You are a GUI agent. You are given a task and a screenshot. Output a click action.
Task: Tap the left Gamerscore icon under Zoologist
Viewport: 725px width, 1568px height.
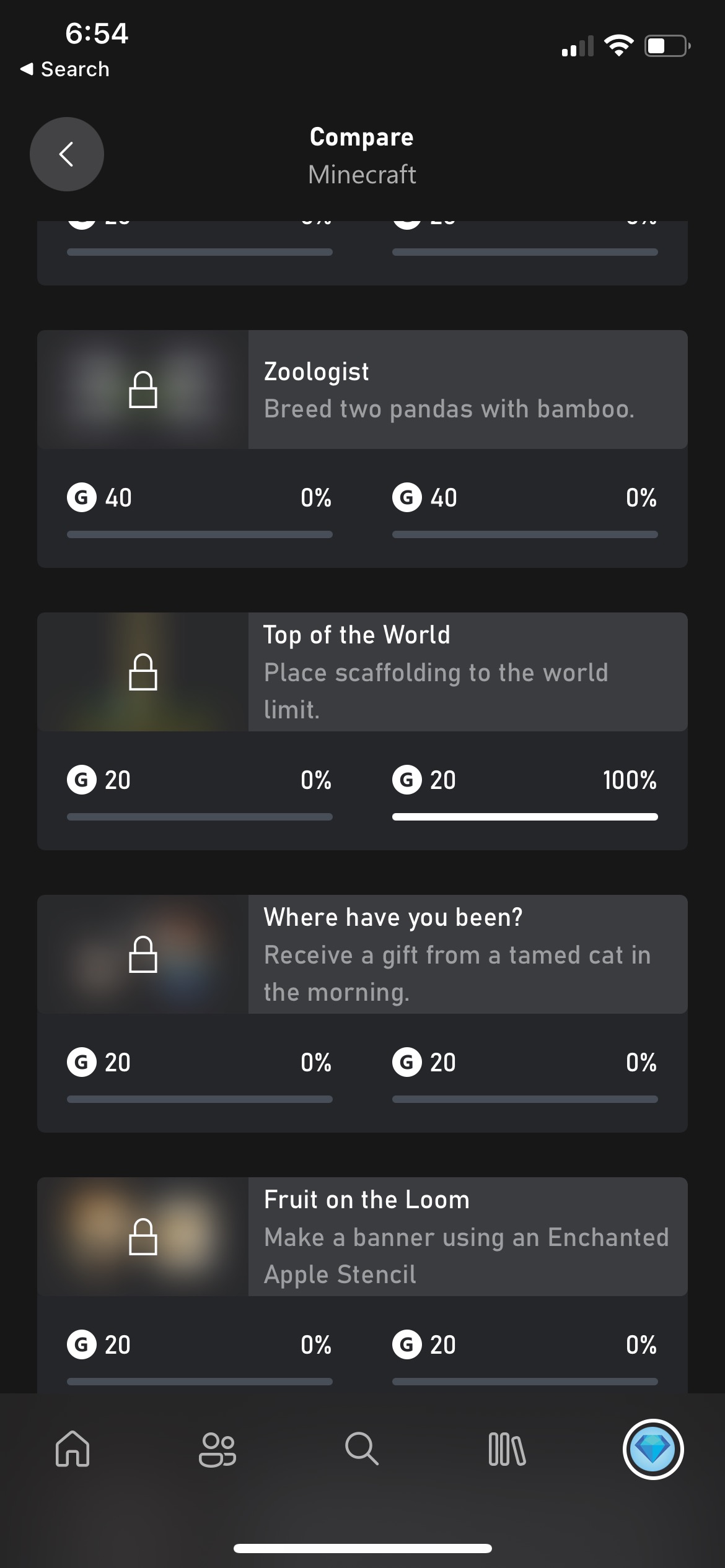point(82,498)
